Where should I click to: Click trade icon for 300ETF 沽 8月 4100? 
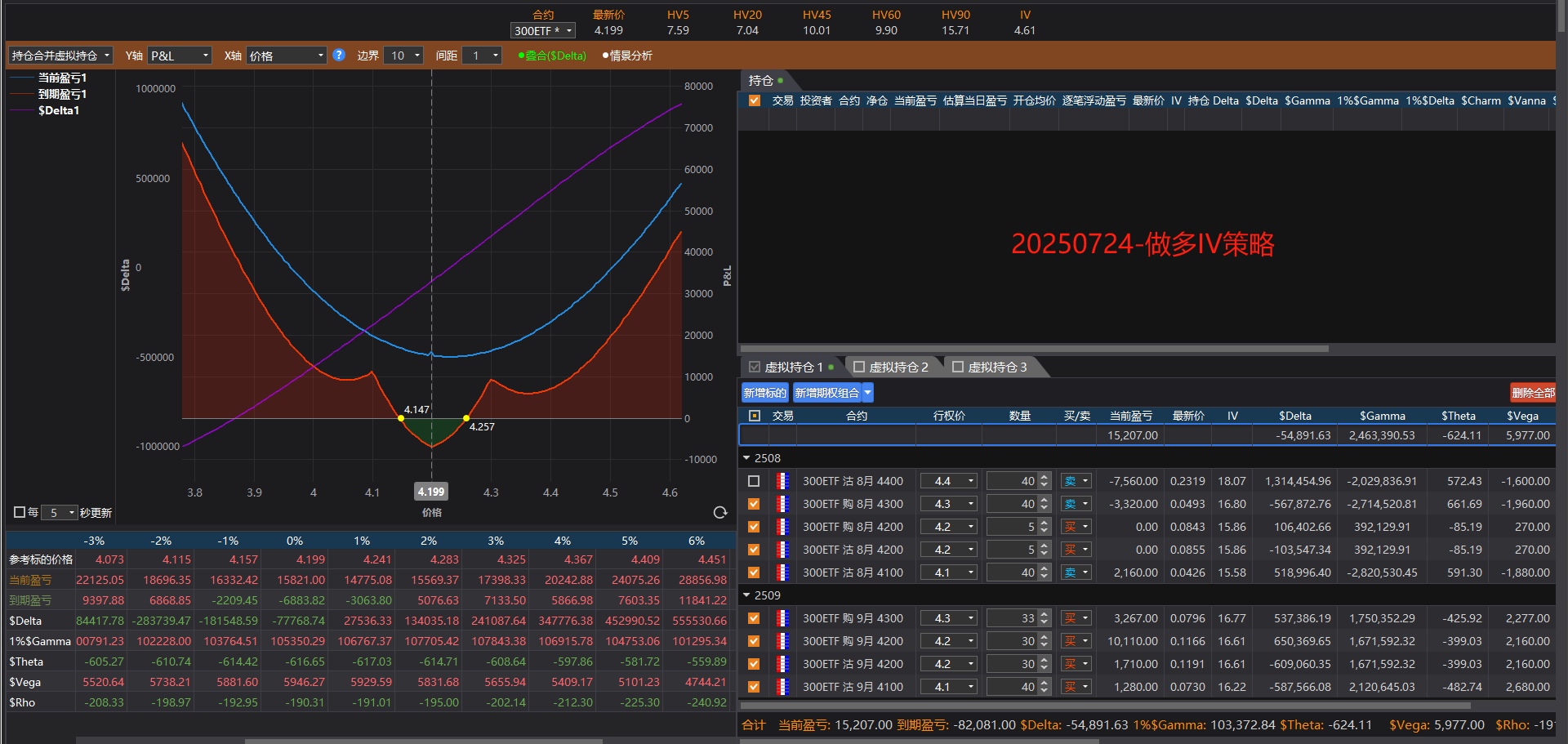(782, 573)
